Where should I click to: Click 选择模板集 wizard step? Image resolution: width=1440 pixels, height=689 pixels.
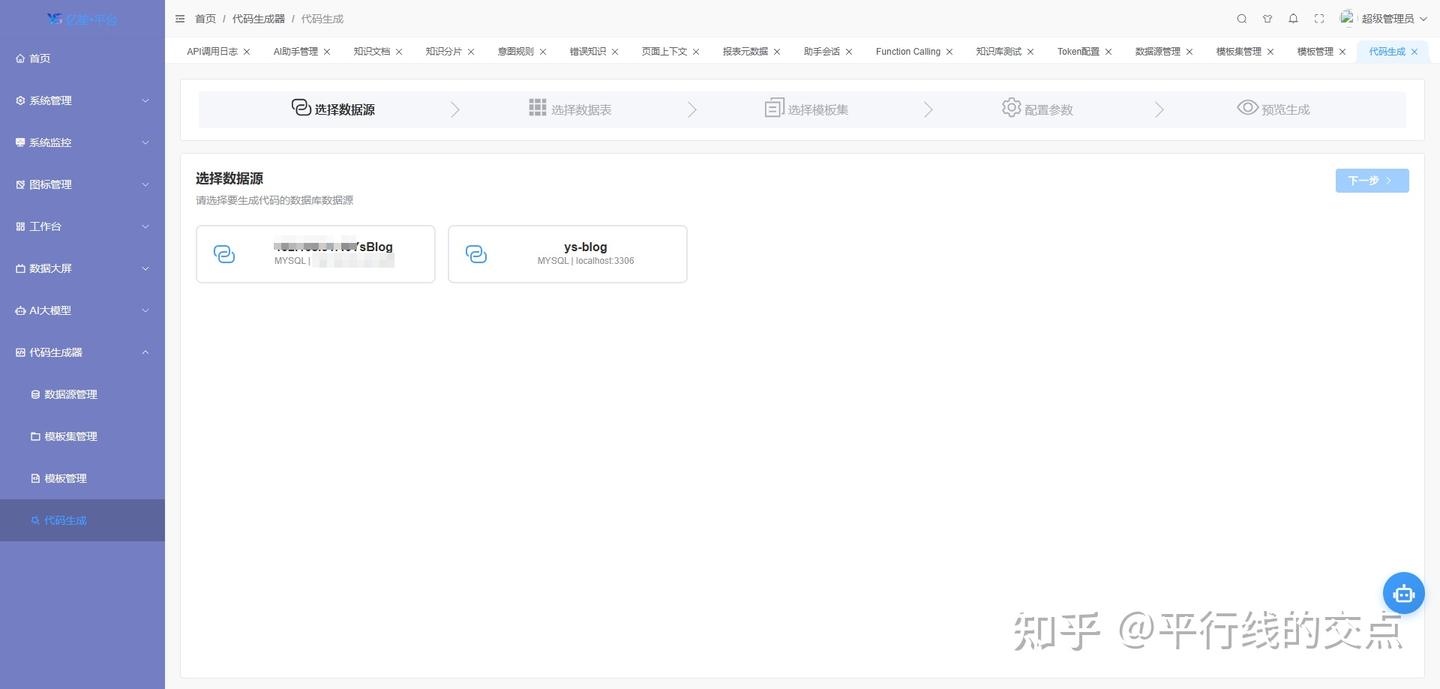(806, 109)
